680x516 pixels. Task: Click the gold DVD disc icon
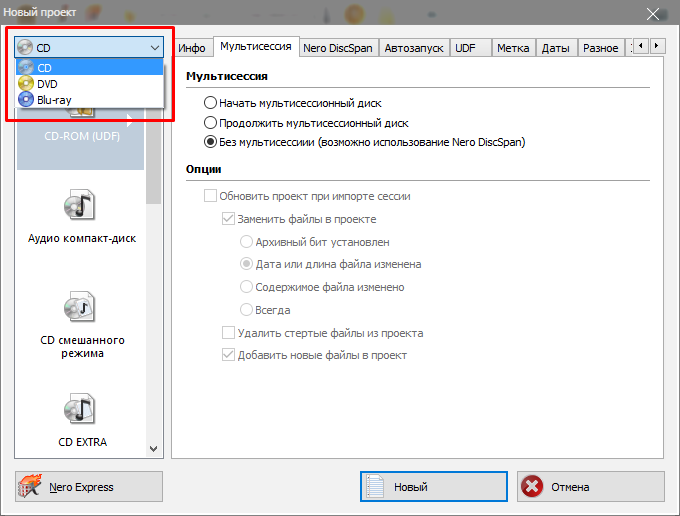[26, 83]
